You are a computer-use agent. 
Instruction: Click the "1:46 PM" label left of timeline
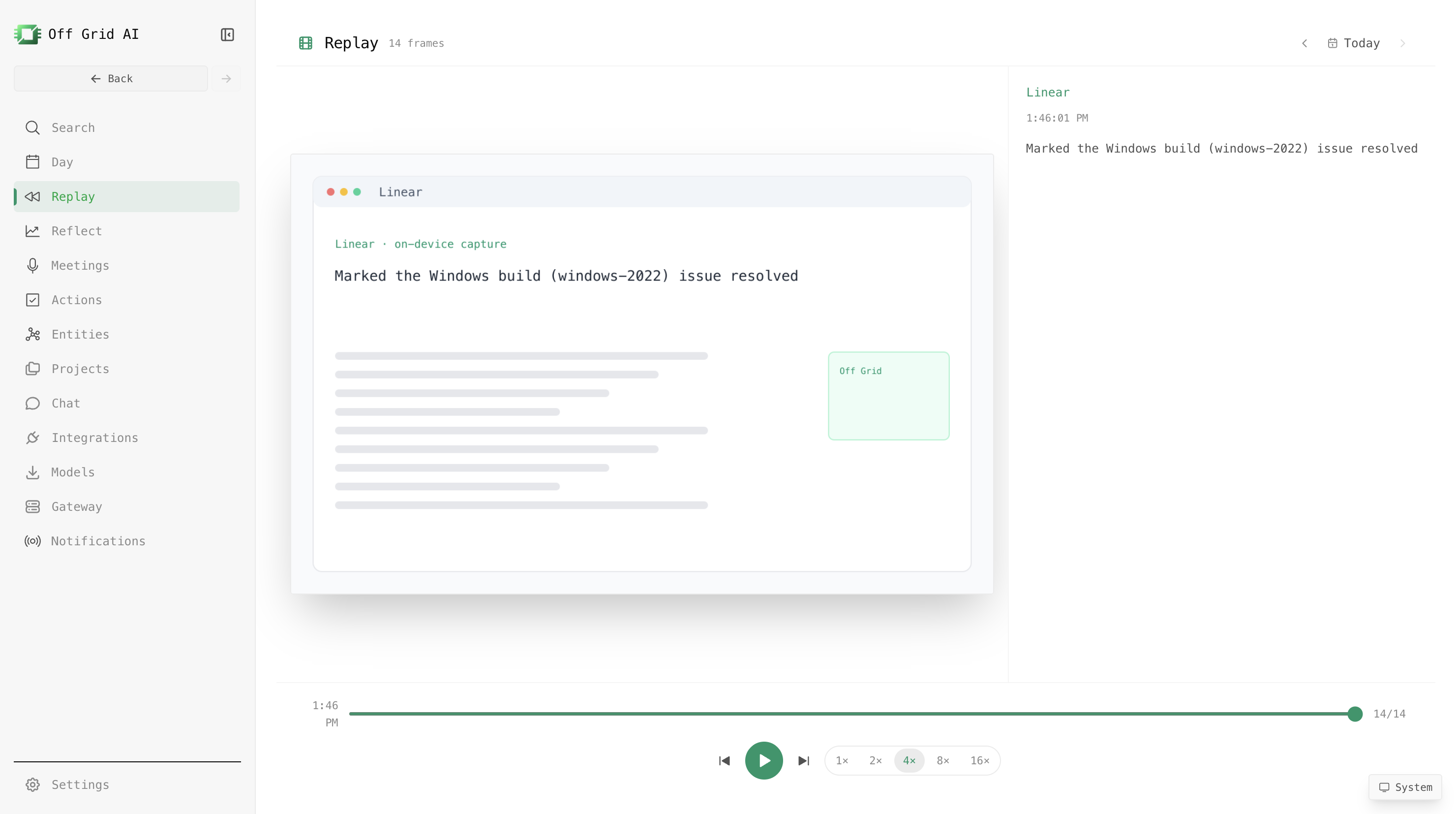pos(326,714)
